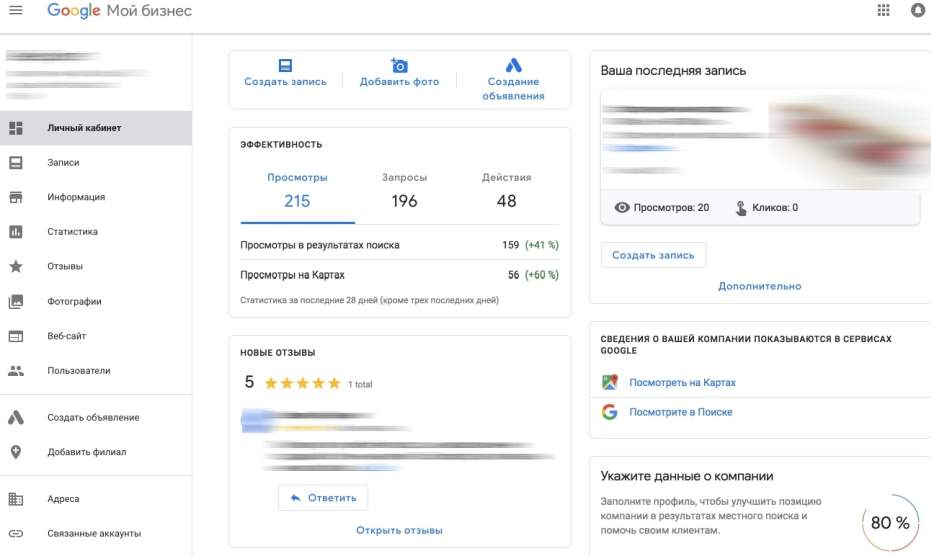Click the Фотографии sidebar icon
Viewport: 931px width, 556px height.
tap(16, 302)
